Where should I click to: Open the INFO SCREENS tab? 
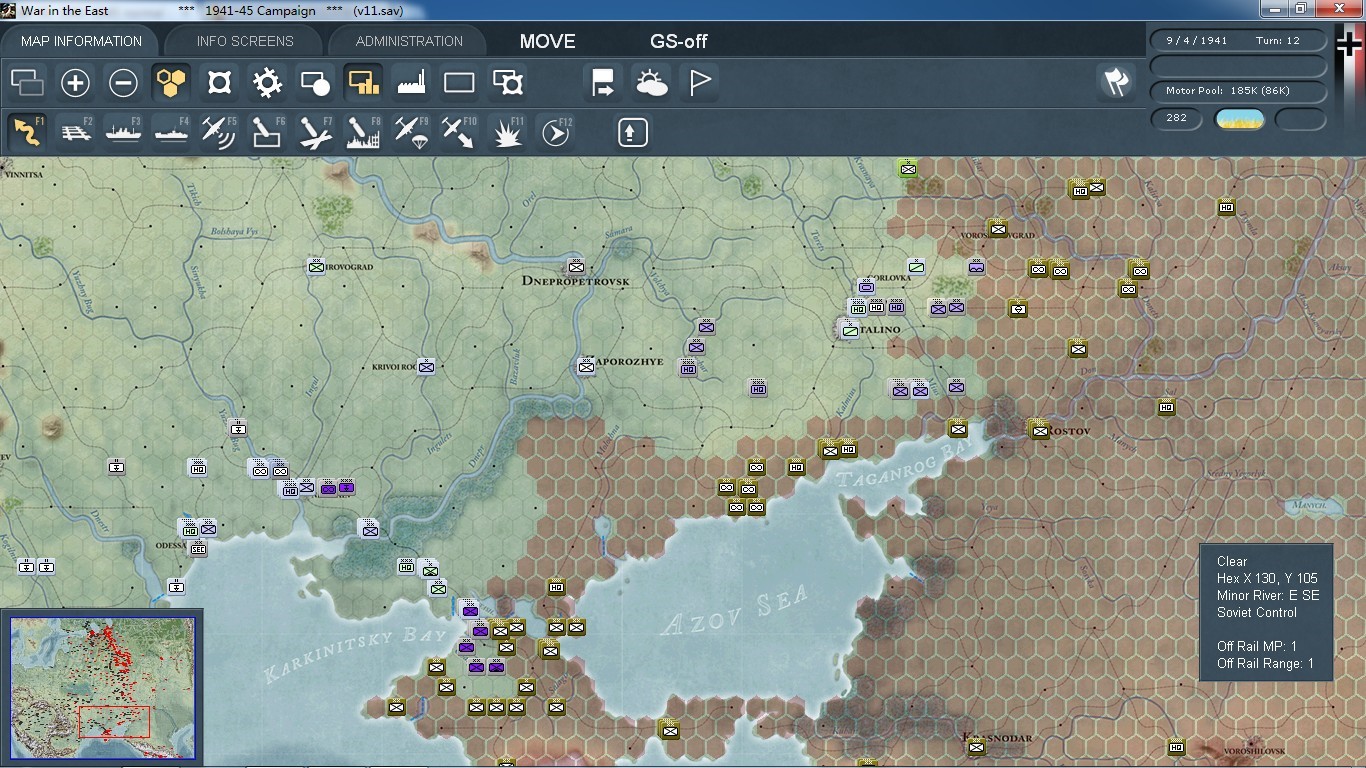[x=245, y=41]
